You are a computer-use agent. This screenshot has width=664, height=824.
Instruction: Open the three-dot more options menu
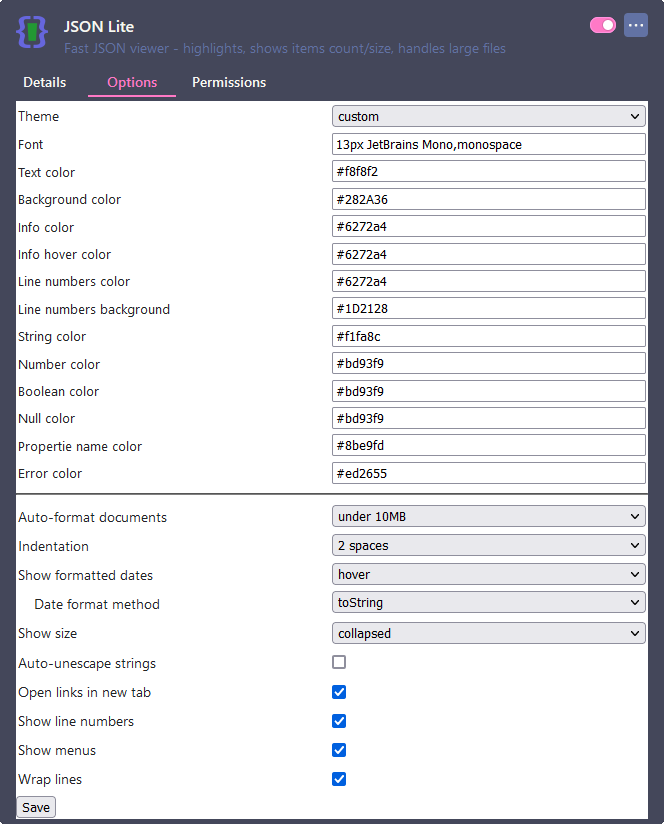tap(636, 25)
